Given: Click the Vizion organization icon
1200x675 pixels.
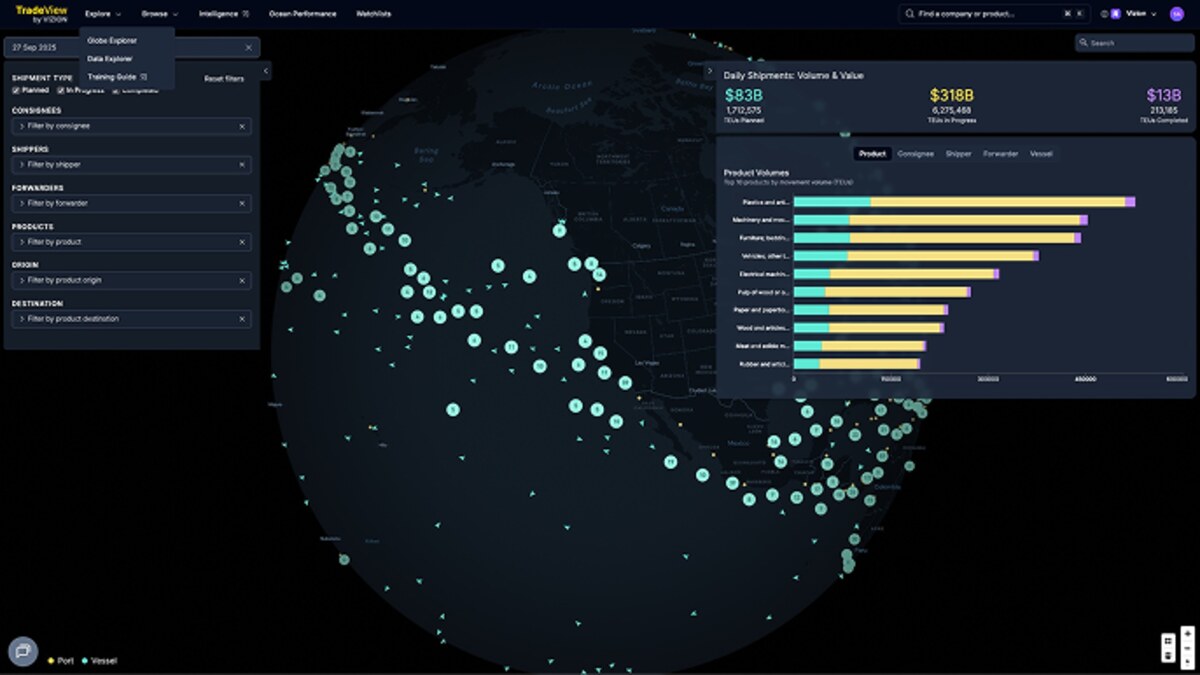Looking at the screenshot, I should 1115,14.
